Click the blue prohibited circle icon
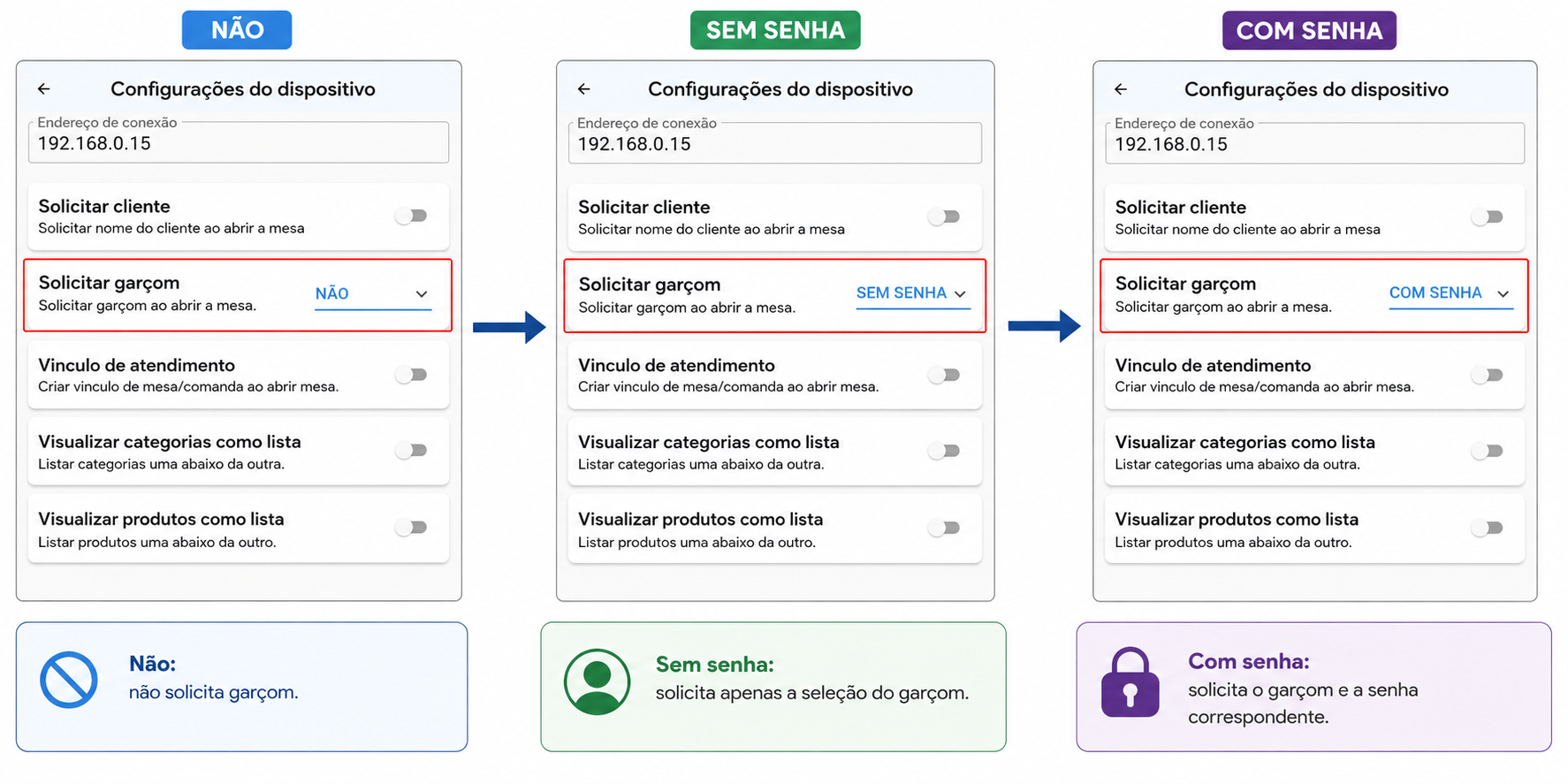 click(x=69, y=680)
